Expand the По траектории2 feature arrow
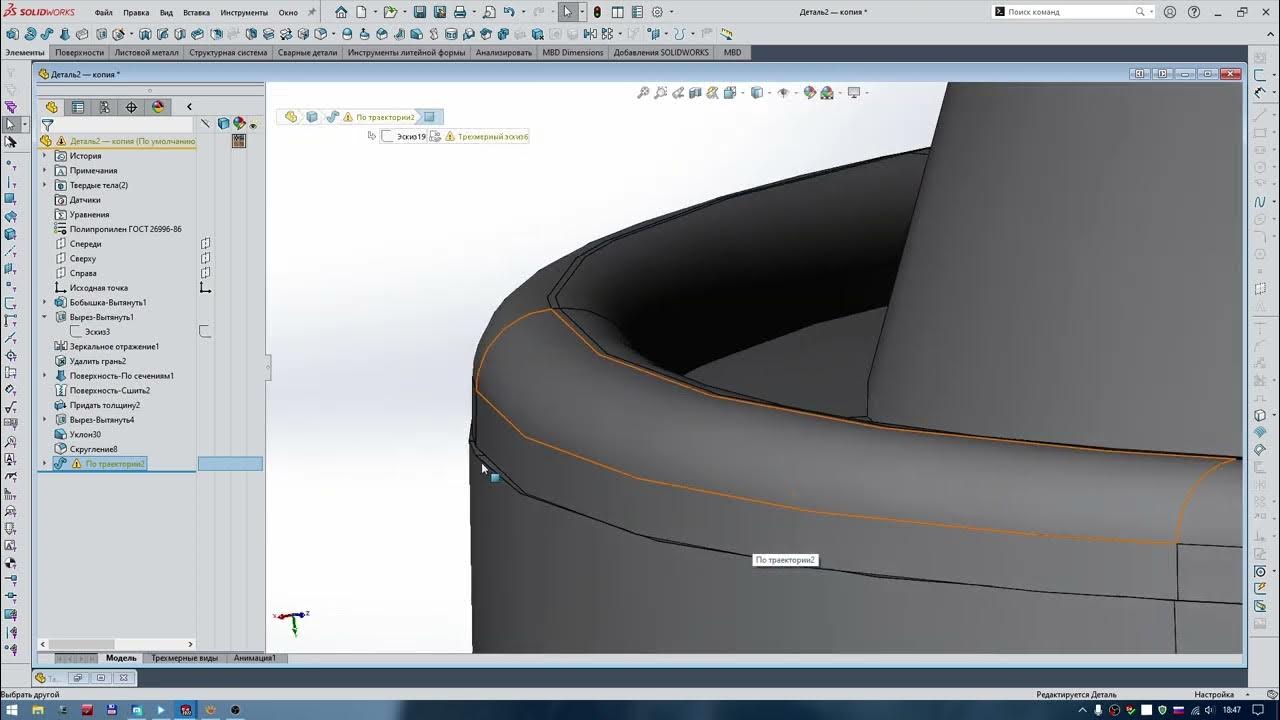The width and height of the screenshot is (1280, 720). coord(44,464)
